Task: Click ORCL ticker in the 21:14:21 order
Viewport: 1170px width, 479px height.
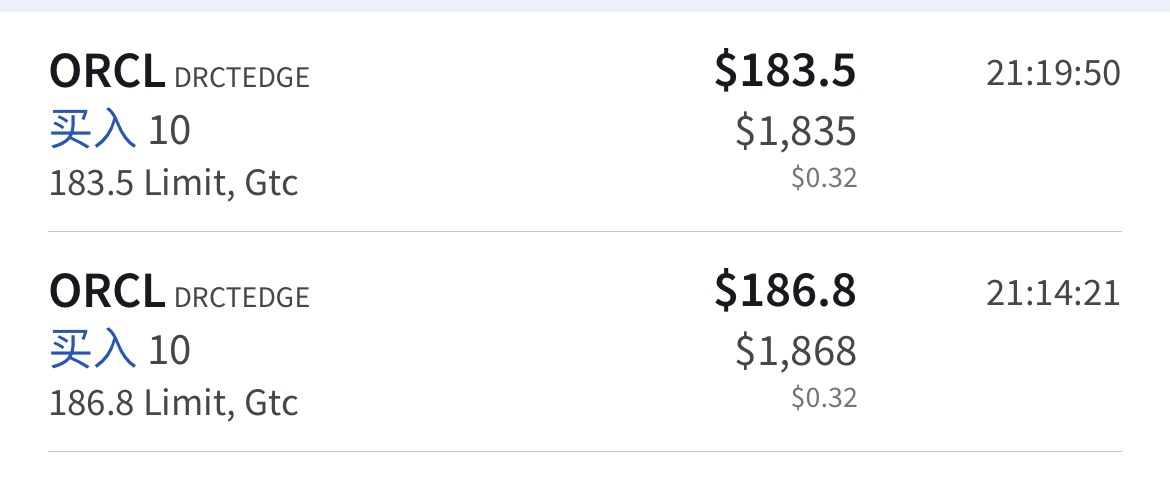Action: coord(106,292)
